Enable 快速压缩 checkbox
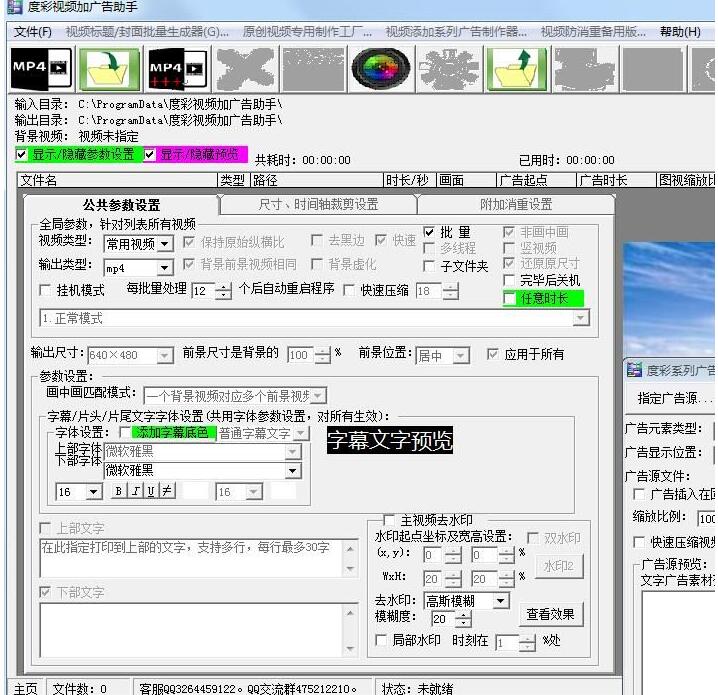 click(x=349, y=290)
